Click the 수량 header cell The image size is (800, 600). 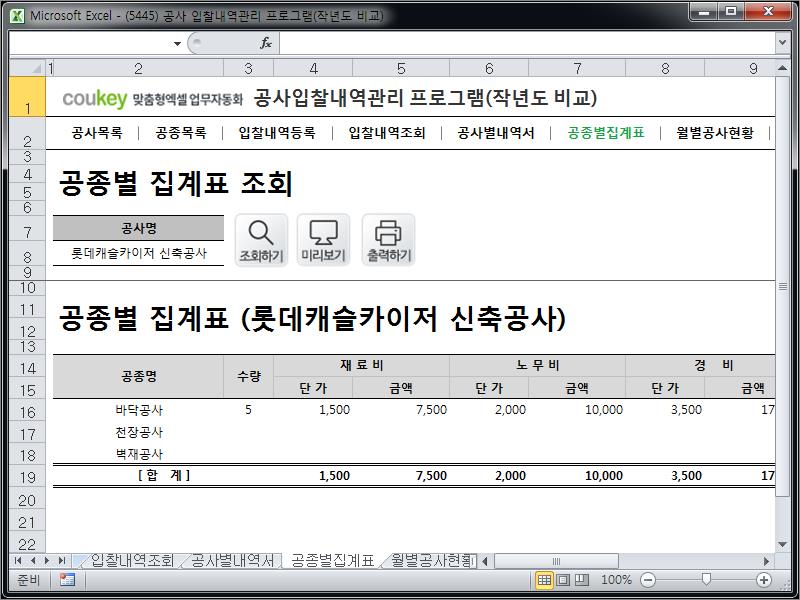coord(248,377)
